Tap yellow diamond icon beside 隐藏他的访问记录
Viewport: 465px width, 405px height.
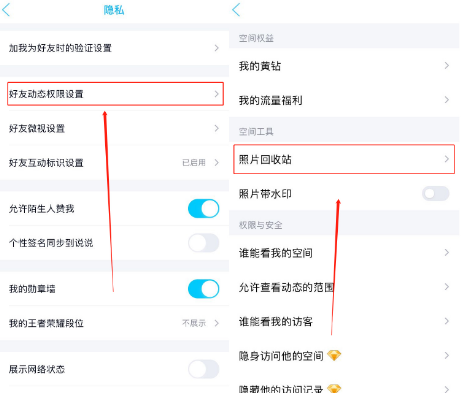point(334,388)
